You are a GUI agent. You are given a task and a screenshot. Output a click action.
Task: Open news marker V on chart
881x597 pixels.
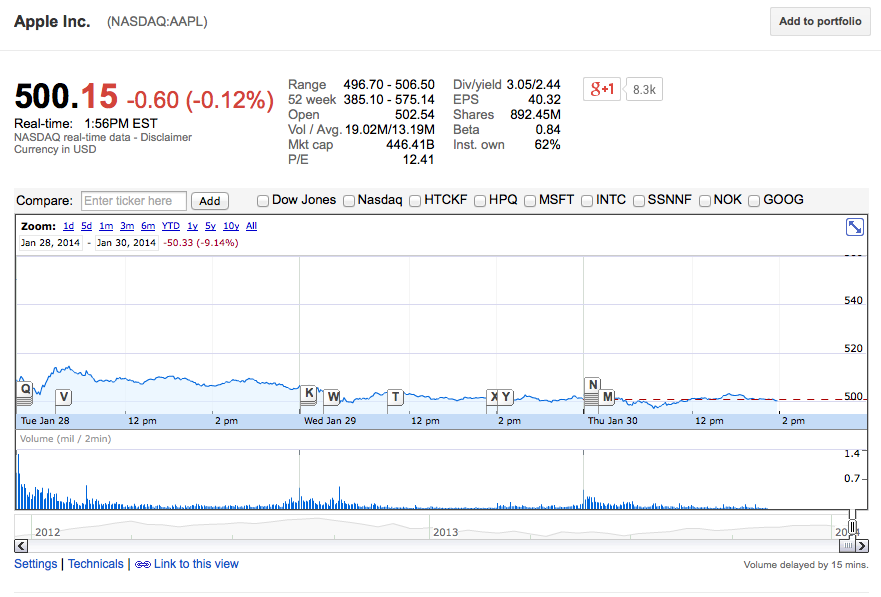point(64,397)
